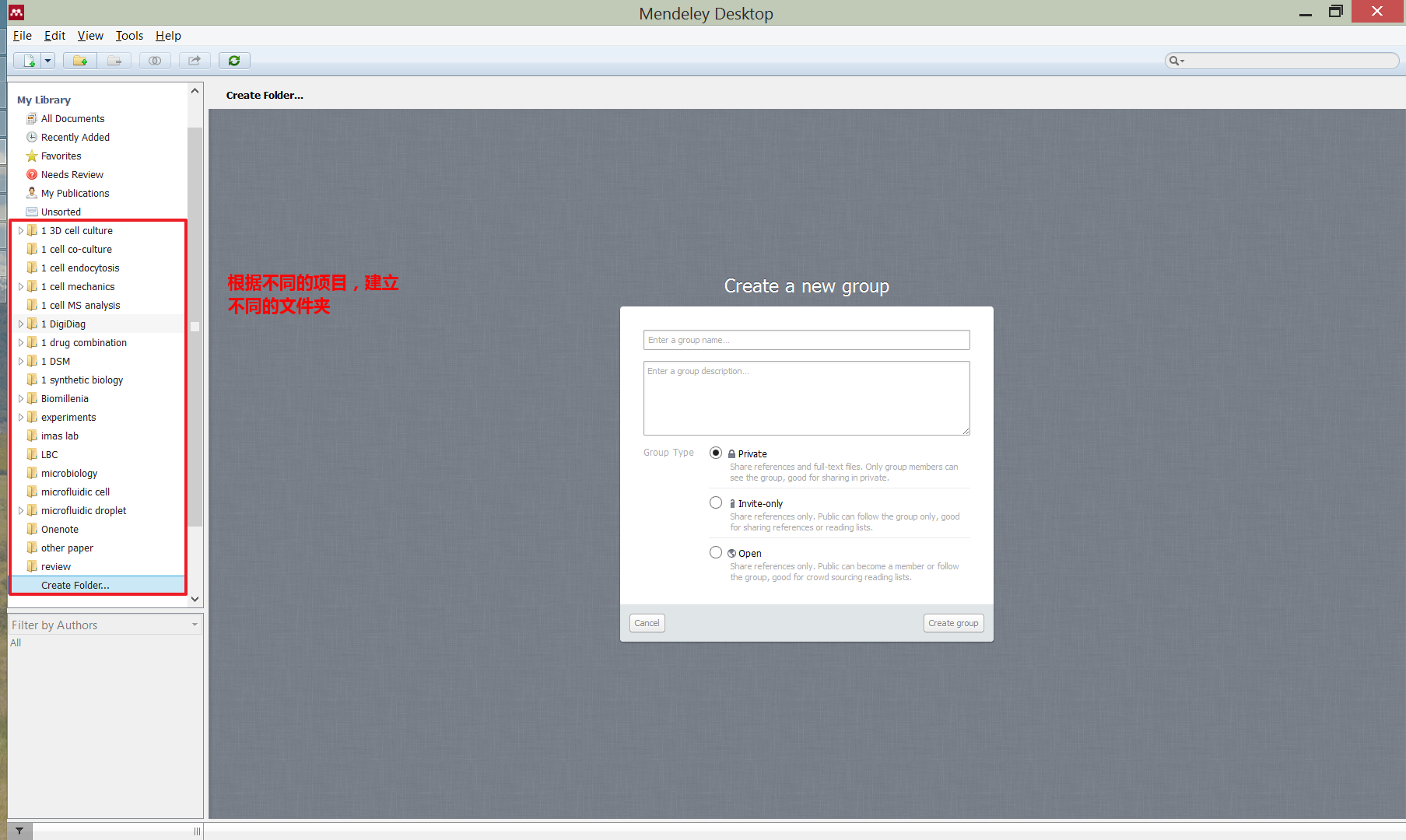Click the Favorites star icon

click(x=32, y=156)
